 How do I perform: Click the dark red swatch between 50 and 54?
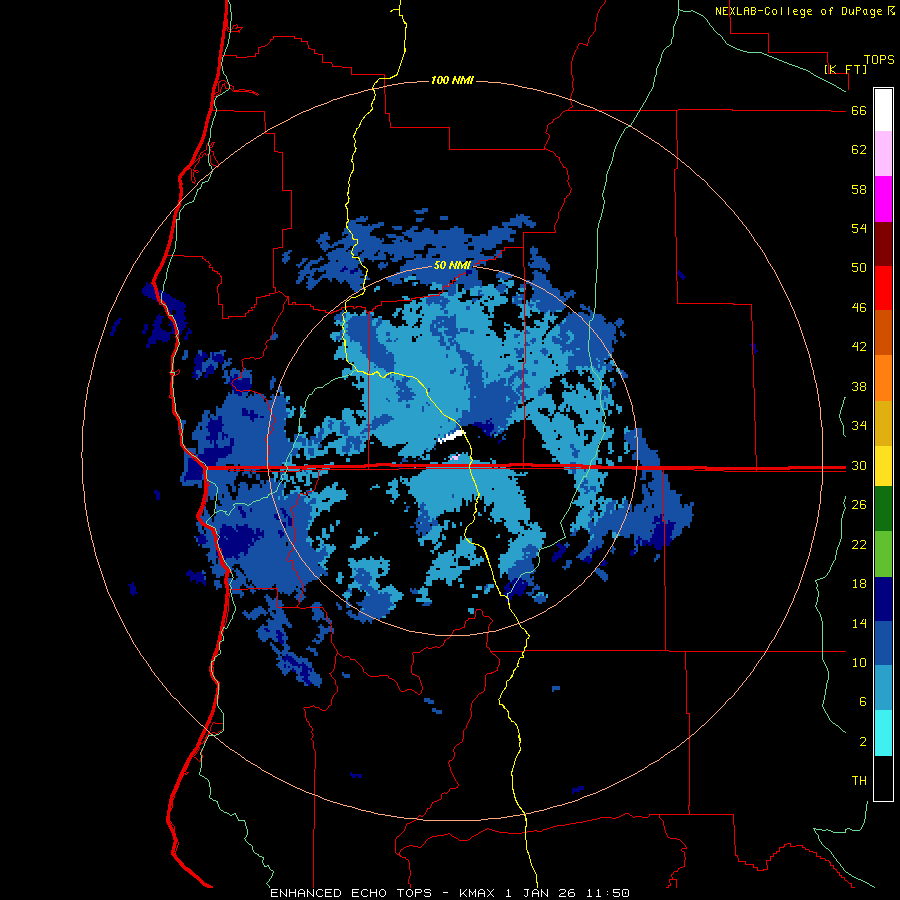pyautogui.click(x=883, y=244)
